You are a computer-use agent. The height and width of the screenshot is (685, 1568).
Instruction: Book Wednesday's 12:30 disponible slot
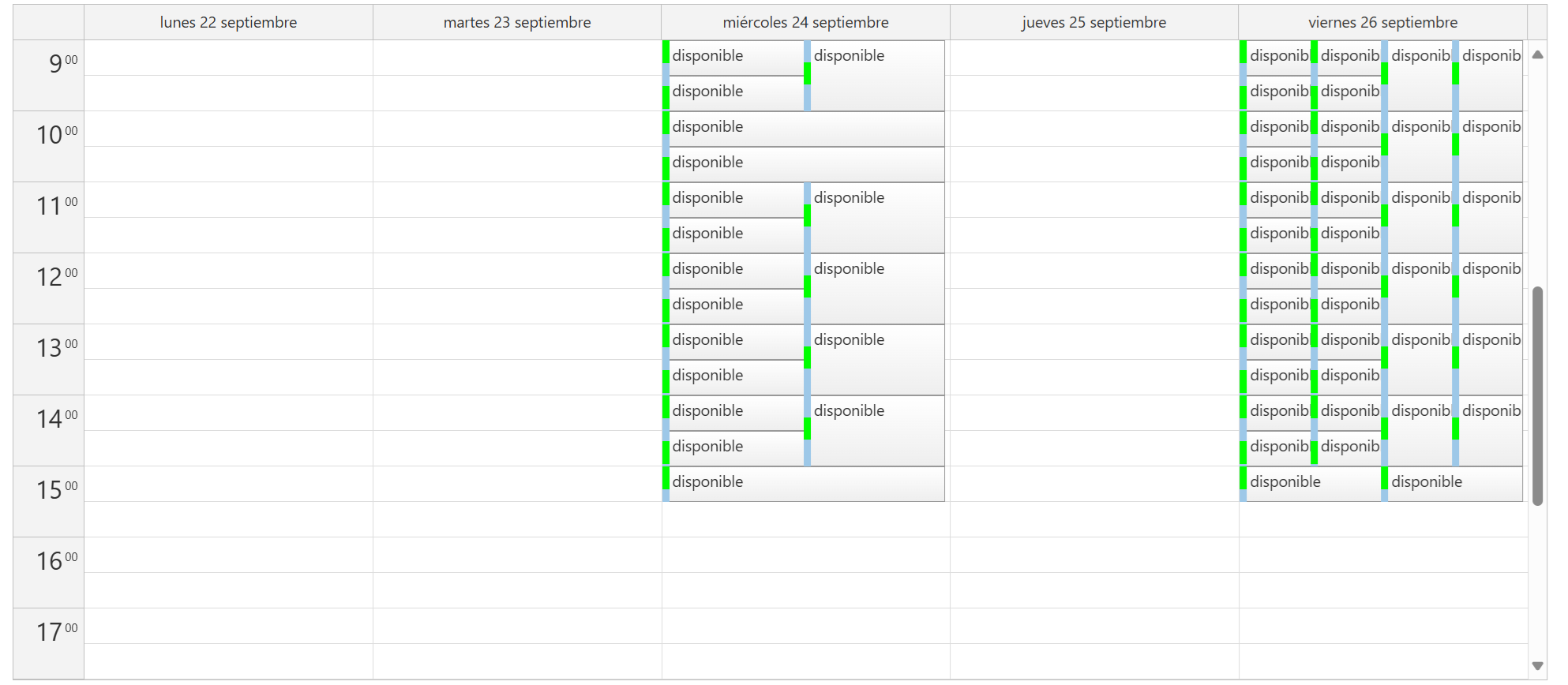[x=734, y=305]
